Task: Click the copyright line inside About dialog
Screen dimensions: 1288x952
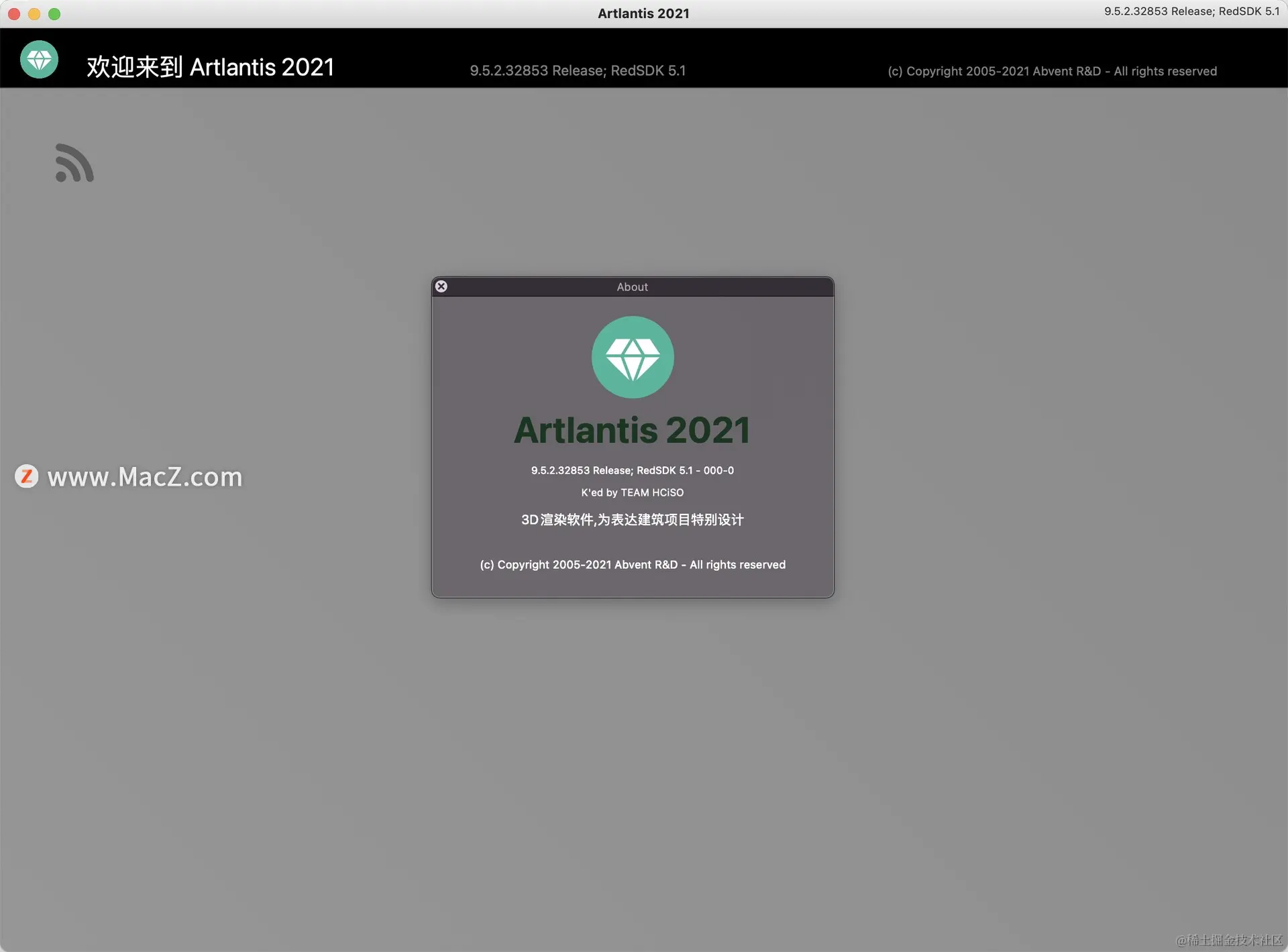Action: (632, 565)
